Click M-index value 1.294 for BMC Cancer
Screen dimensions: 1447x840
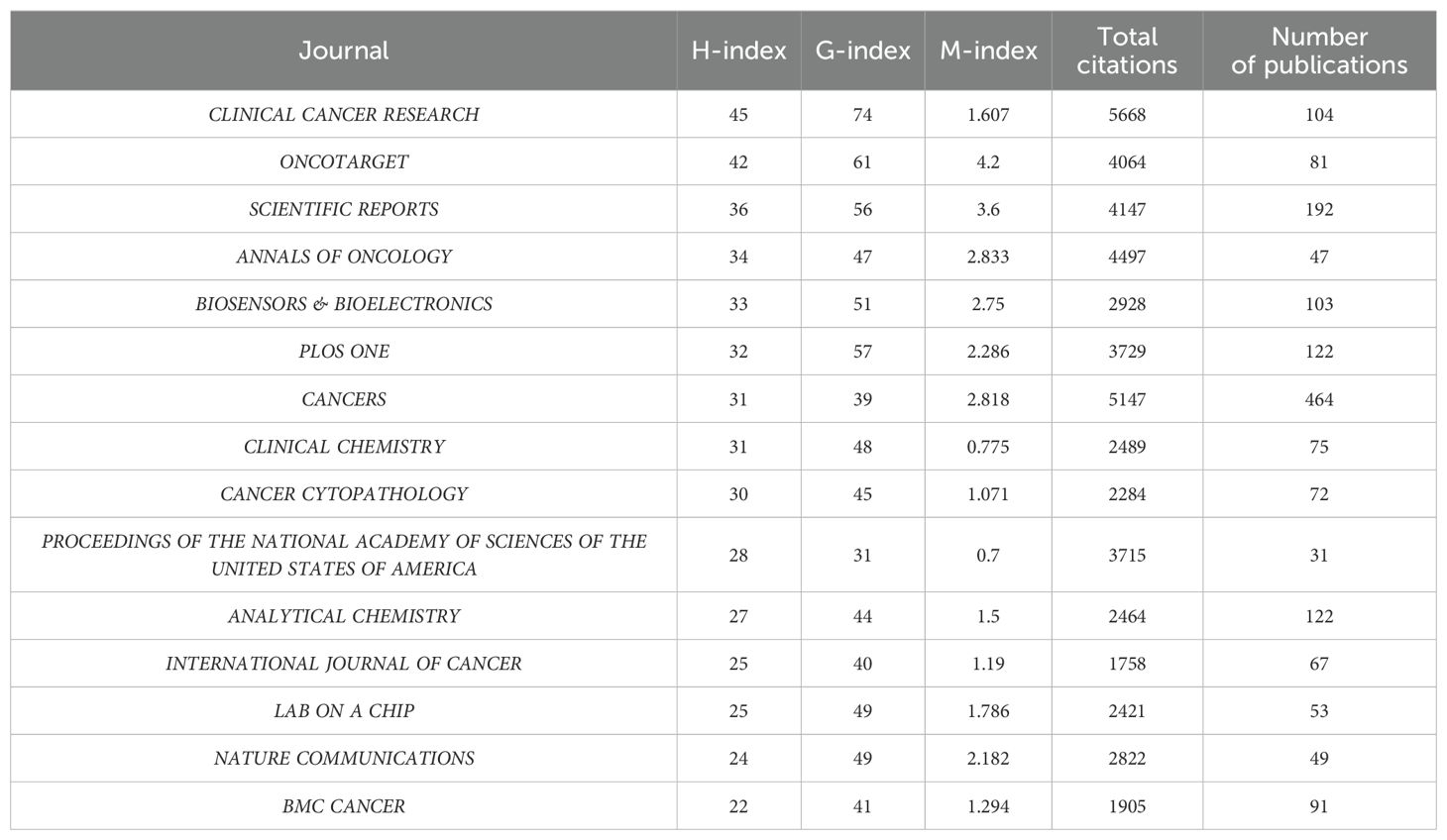(988, 807)
